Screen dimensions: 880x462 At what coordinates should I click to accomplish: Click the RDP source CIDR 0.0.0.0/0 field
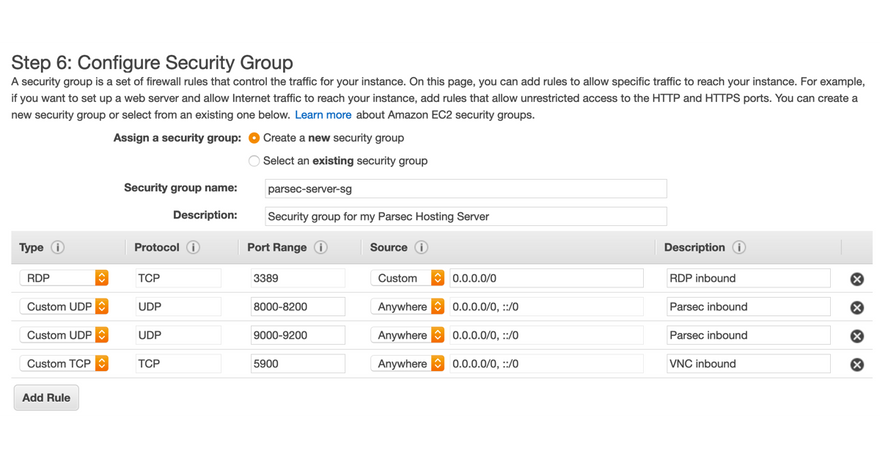coord(545,278)
